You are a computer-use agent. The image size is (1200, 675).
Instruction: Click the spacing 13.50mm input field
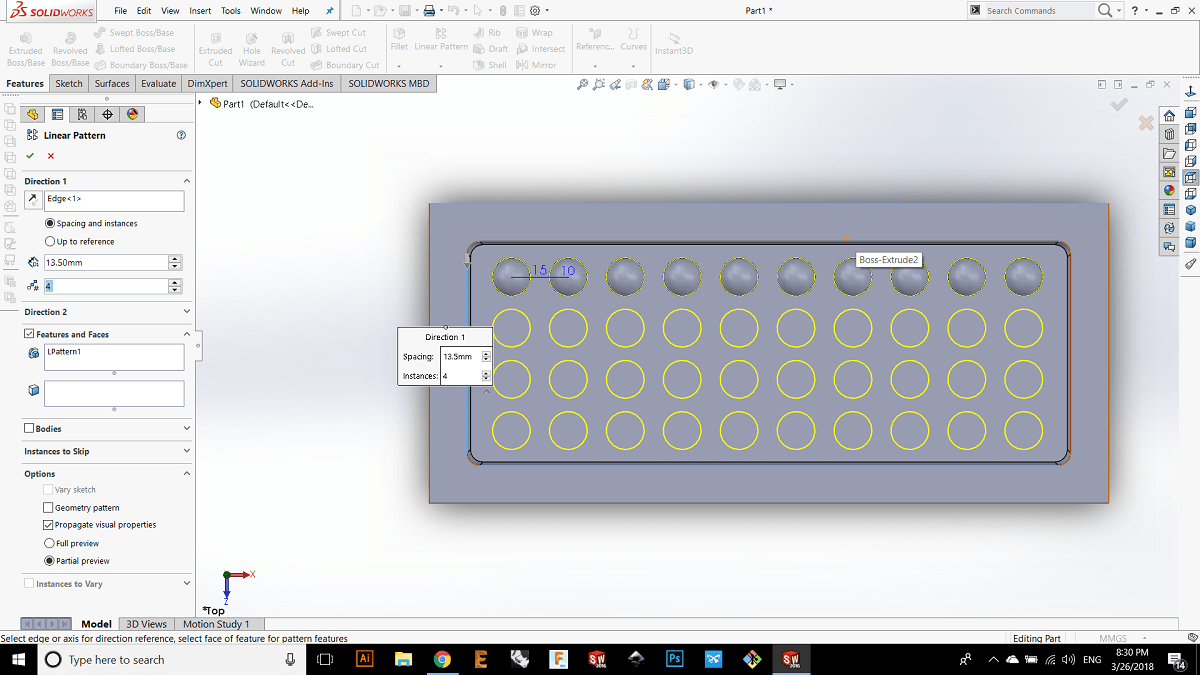click(x=106, y=262)
